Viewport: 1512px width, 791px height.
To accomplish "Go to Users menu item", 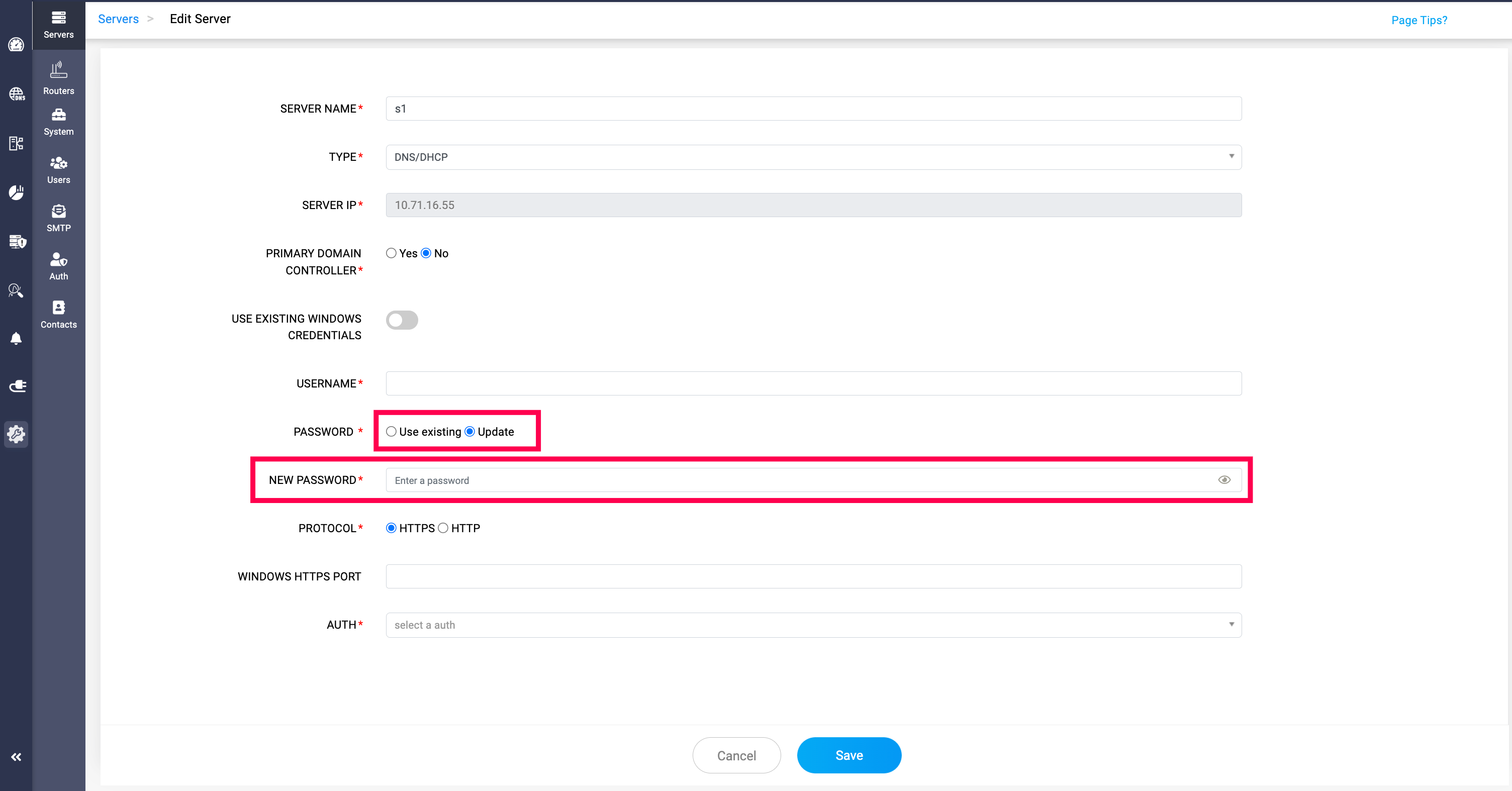I will pos(59,169).
